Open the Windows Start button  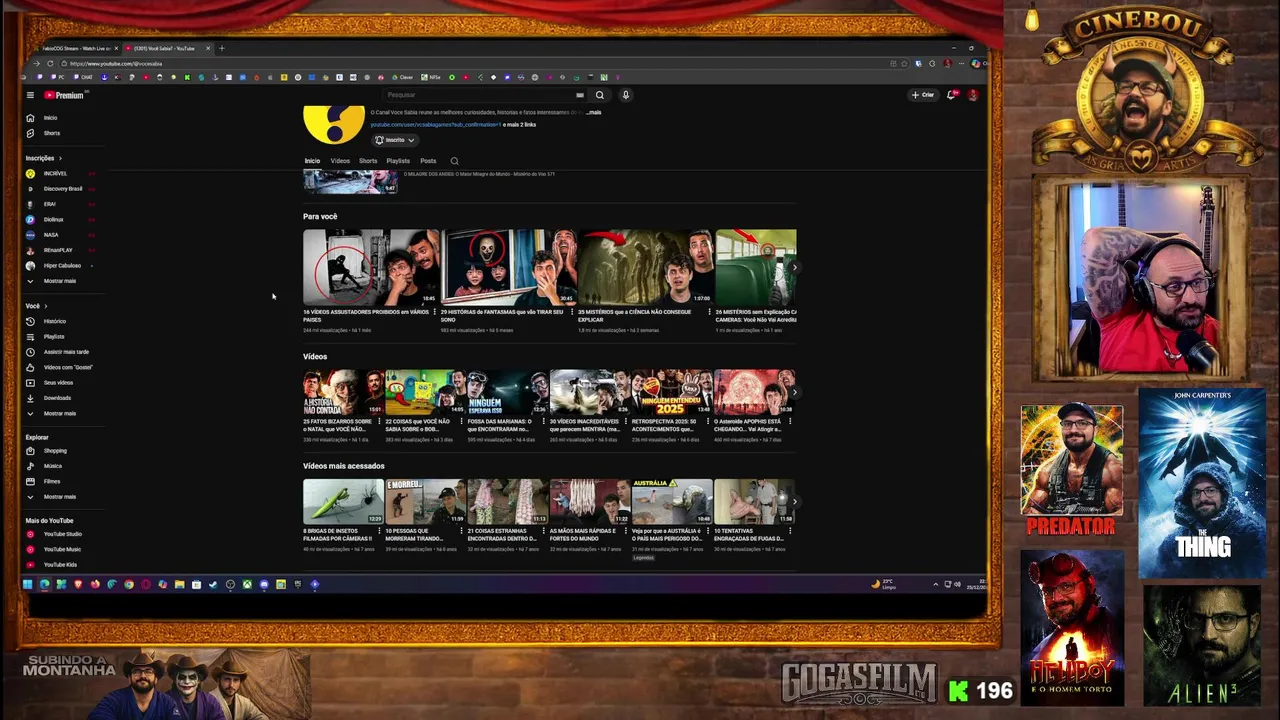click(x=27, y=584)
